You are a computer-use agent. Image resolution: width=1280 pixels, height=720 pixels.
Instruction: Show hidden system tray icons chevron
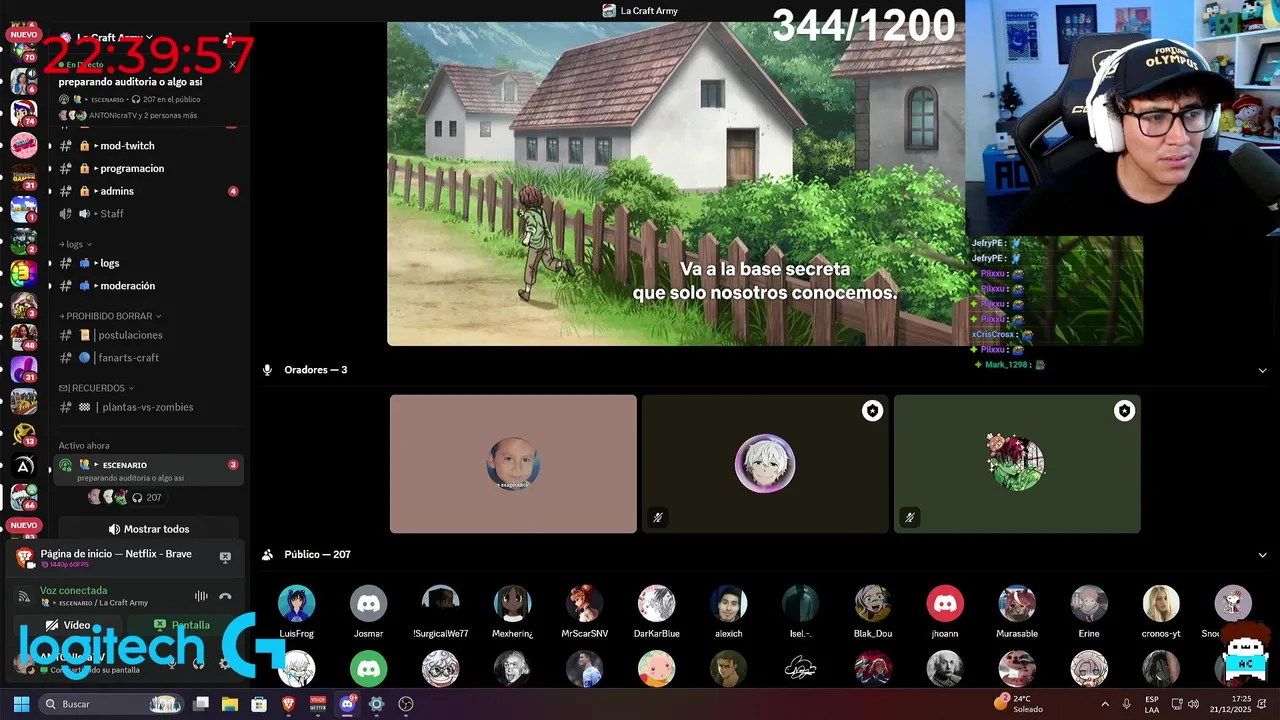coord(1105,704)
